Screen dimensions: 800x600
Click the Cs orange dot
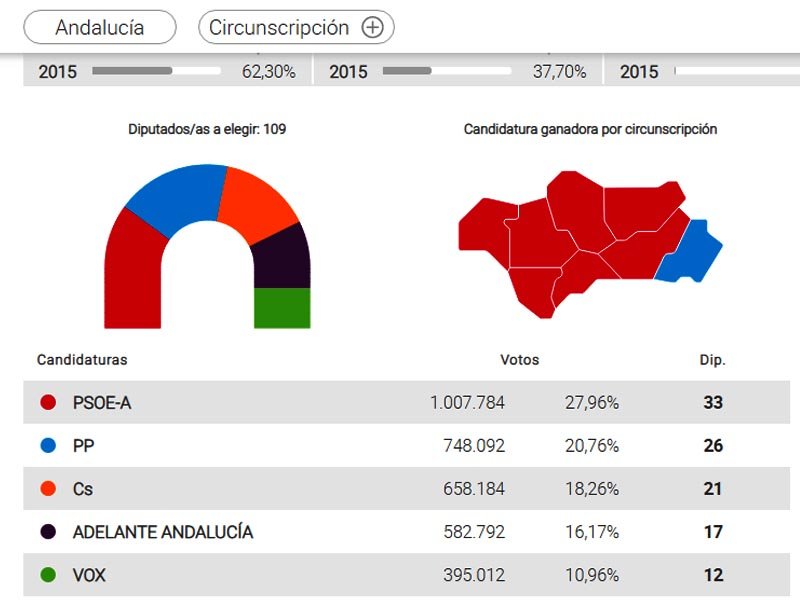[x=48, y=489]
